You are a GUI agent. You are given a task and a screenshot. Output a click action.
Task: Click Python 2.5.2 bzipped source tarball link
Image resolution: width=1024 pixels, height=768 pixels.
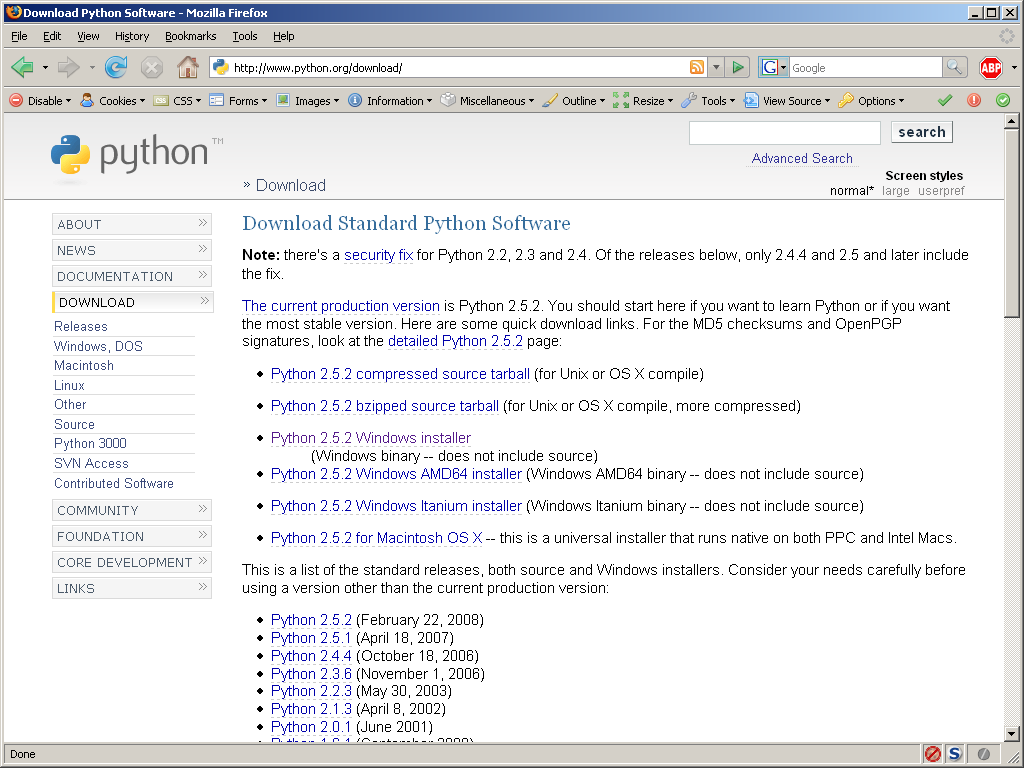(x=385, y=406)
